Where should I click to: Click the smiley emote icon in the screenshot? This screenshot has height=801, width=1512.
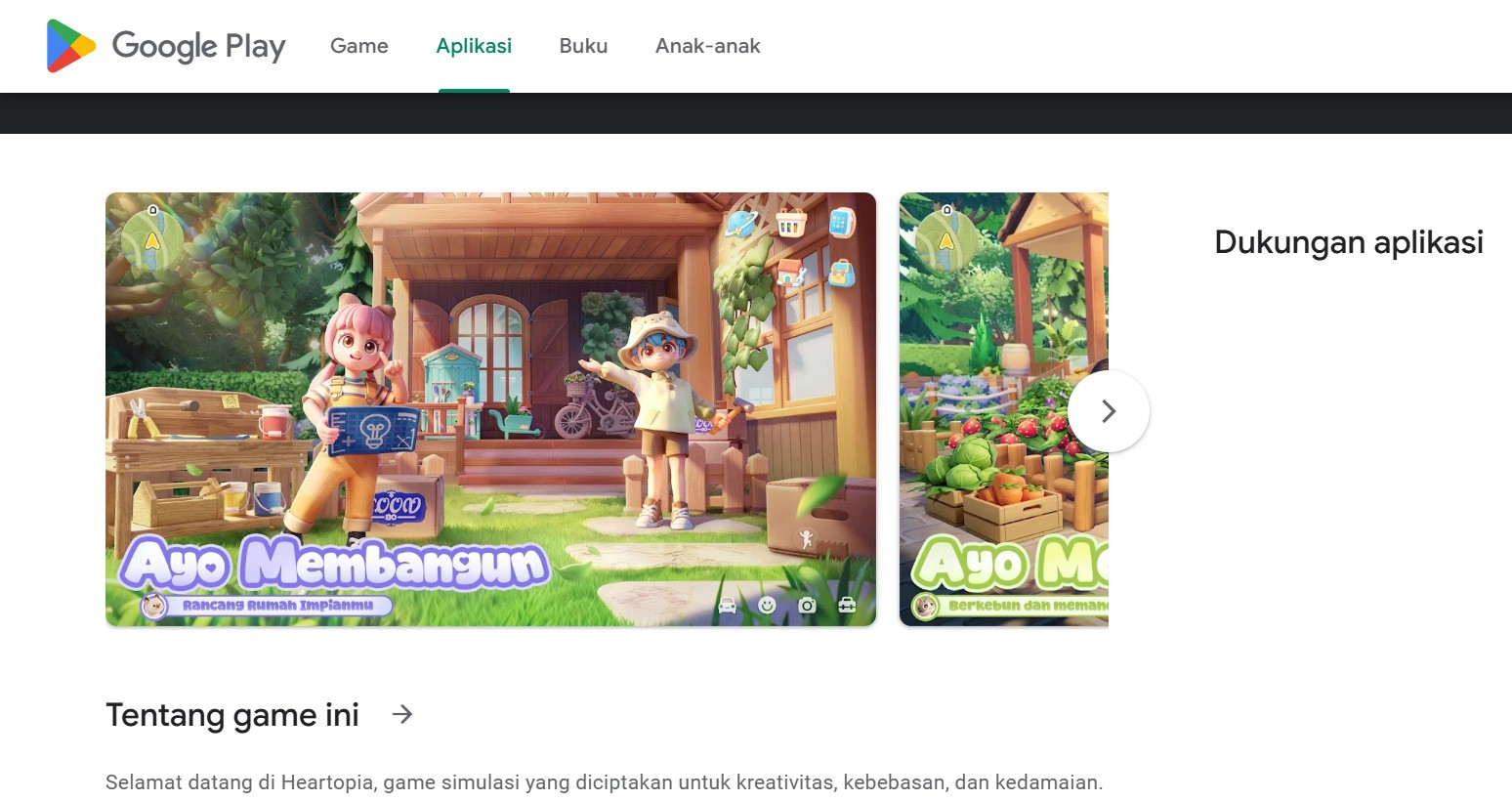coord(768,606)
